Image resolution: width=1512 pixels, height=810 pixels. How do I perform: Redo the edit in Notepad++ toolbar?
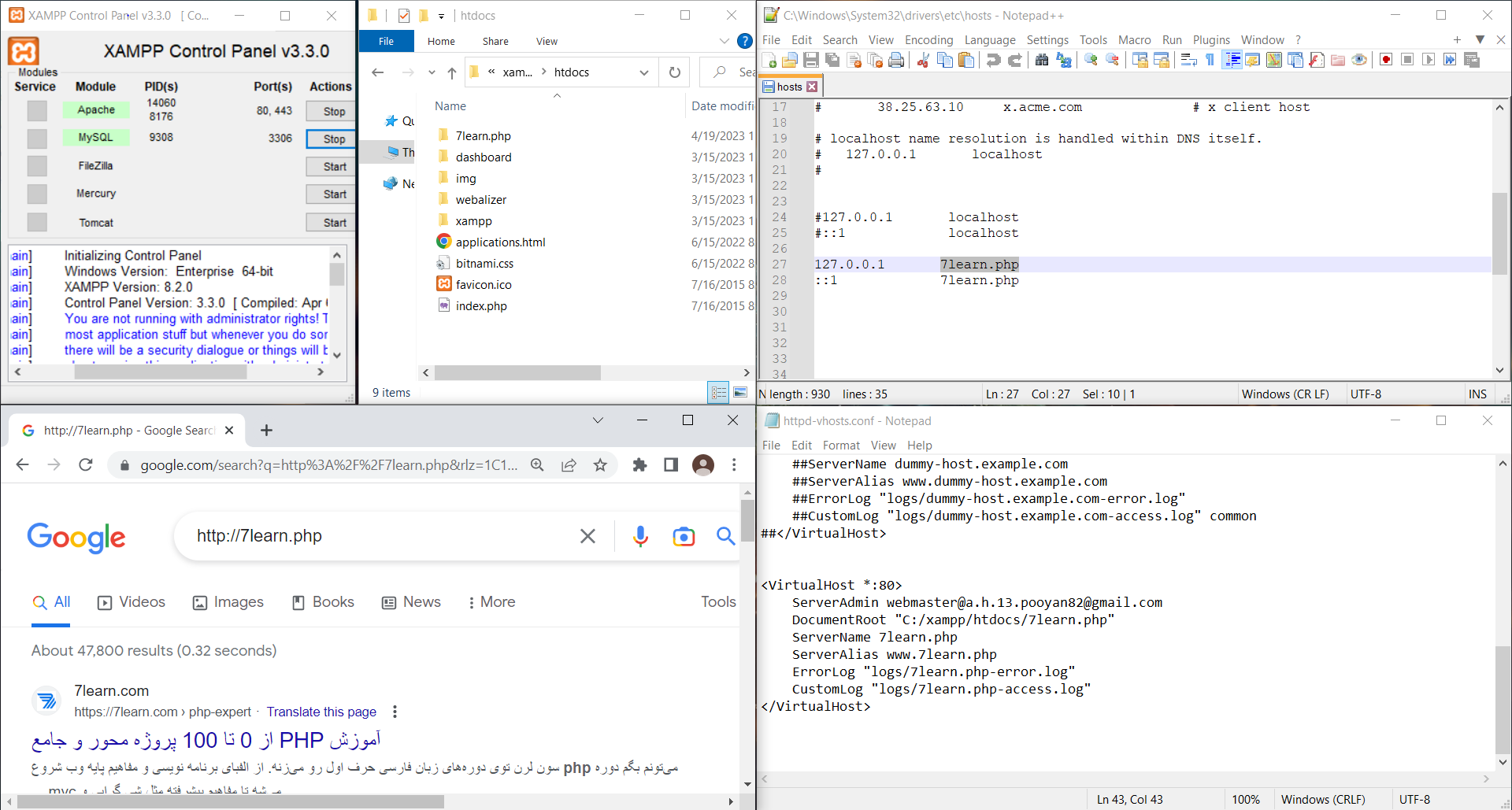(x=1015, y=60)
